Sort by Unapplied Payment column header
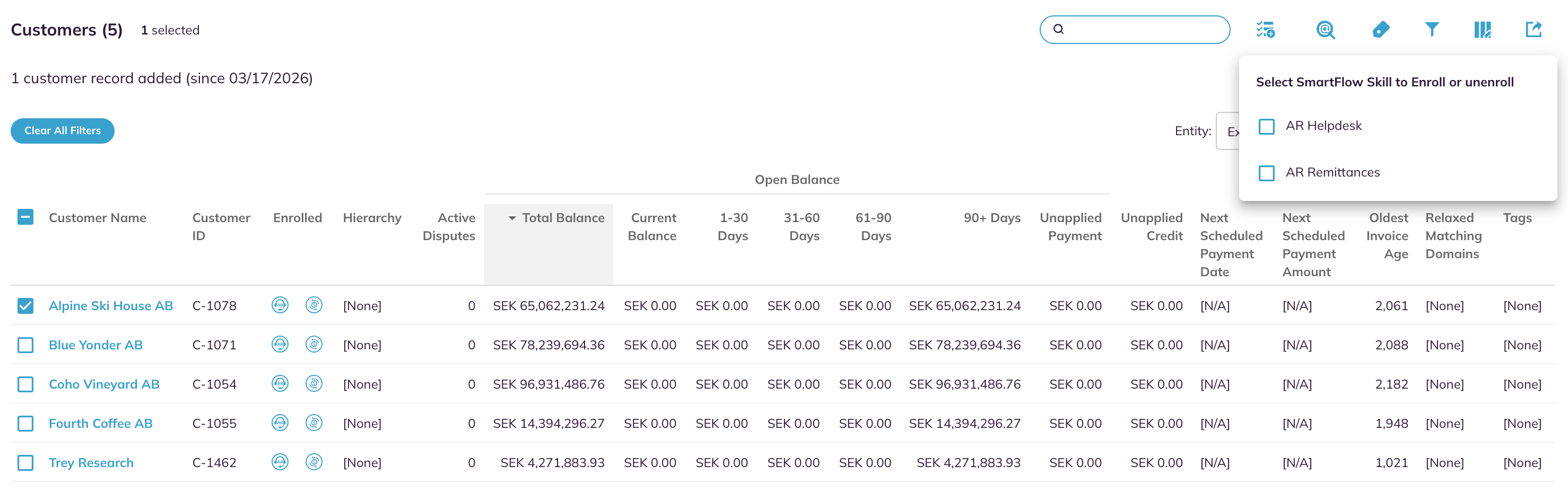1568x492 pixels. [x=1070, y=226]
